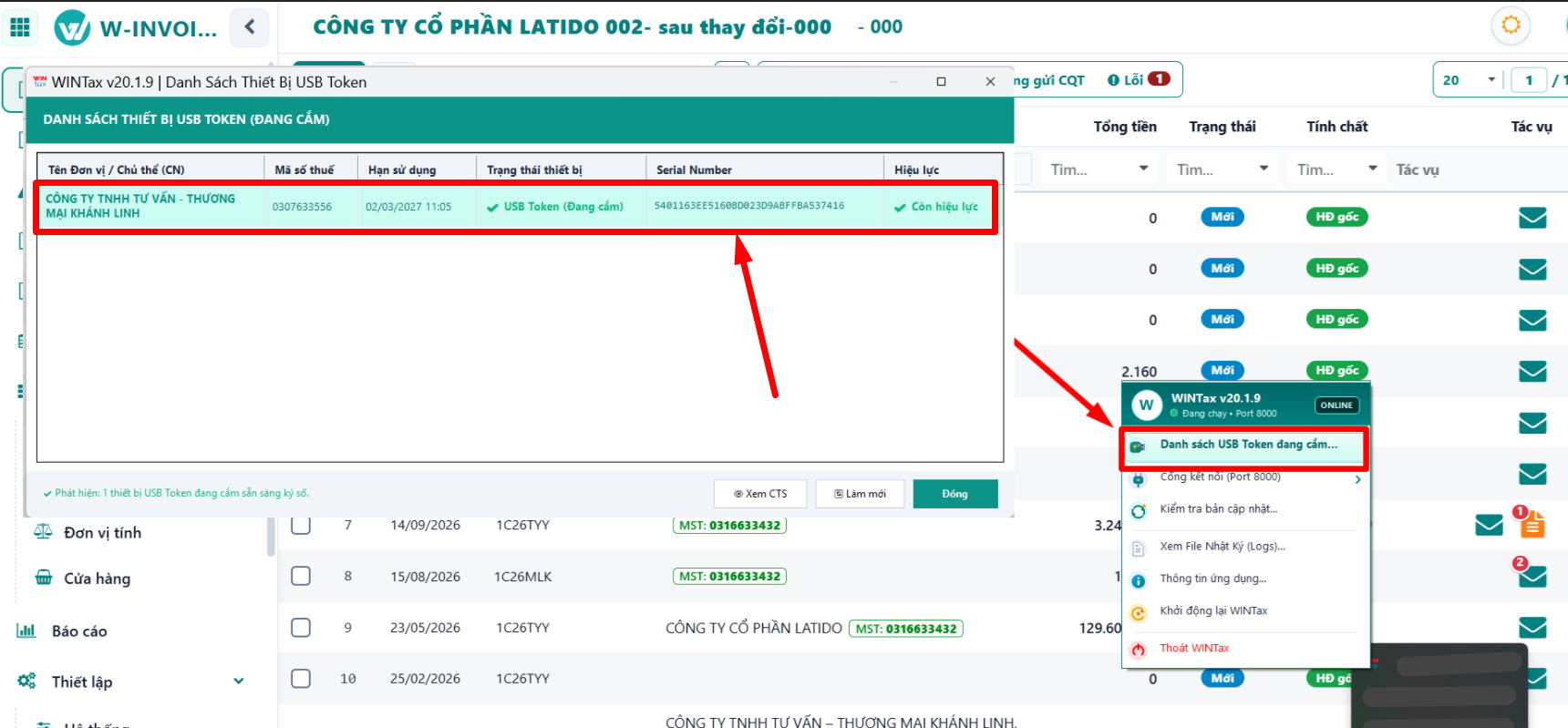
Task: Click the mail icon in first invoice row
Action: click(x=1532, y=218)
